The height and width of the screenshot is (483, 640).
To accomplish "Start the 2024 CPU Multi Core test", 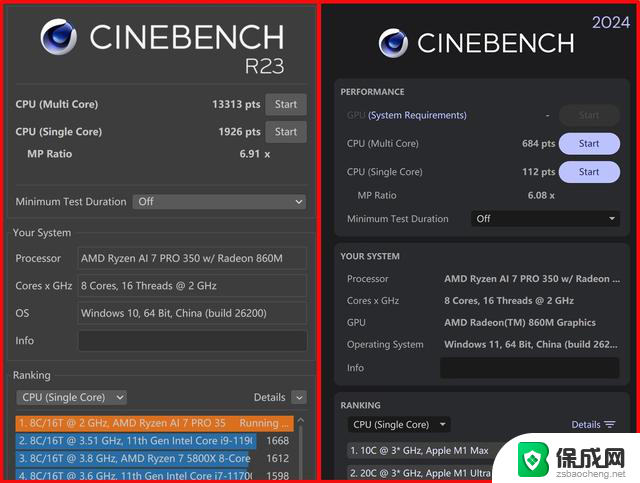I will tap(589, 144).
